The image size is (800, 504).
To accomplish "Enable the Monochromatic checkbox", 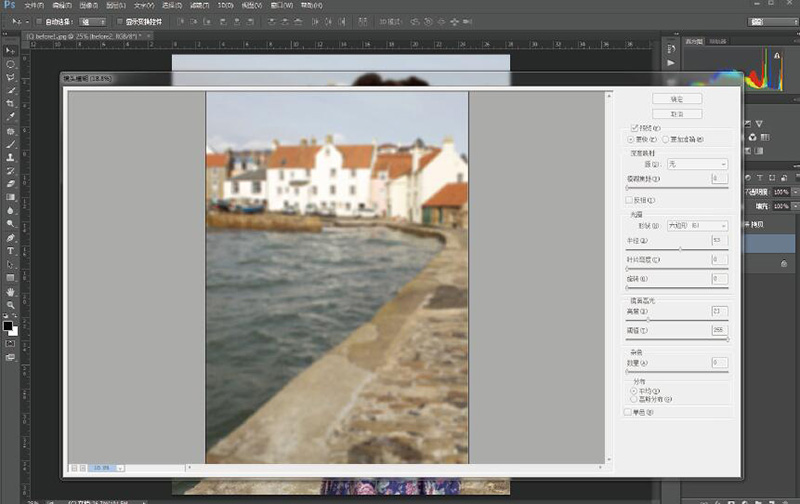I will pos(628,411).
